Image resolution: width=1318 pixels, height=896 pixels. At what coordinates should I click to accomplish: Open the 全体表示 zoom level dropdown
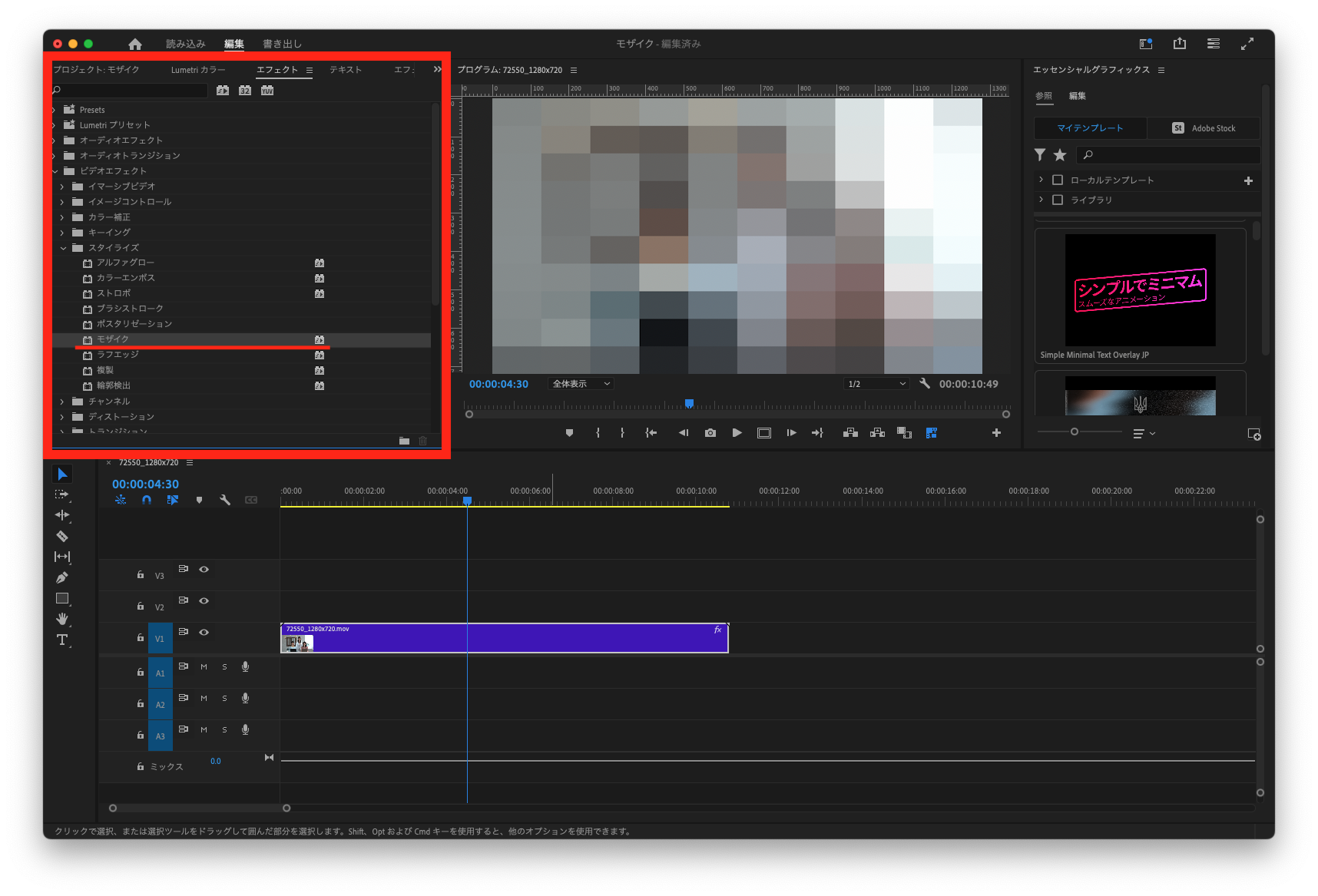coord(580,383)
